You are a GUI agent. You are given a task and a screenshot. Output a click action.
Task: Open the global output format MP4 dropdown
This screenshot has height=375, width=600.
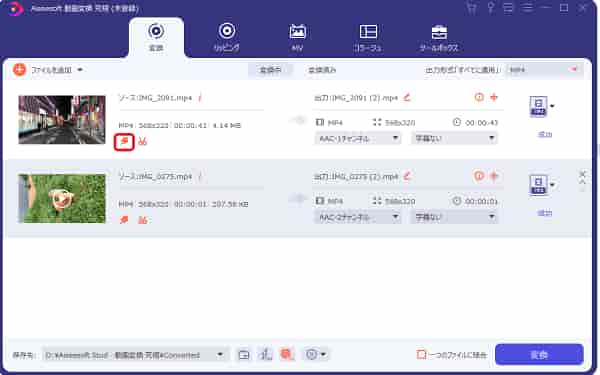click(x=544, y=70)
